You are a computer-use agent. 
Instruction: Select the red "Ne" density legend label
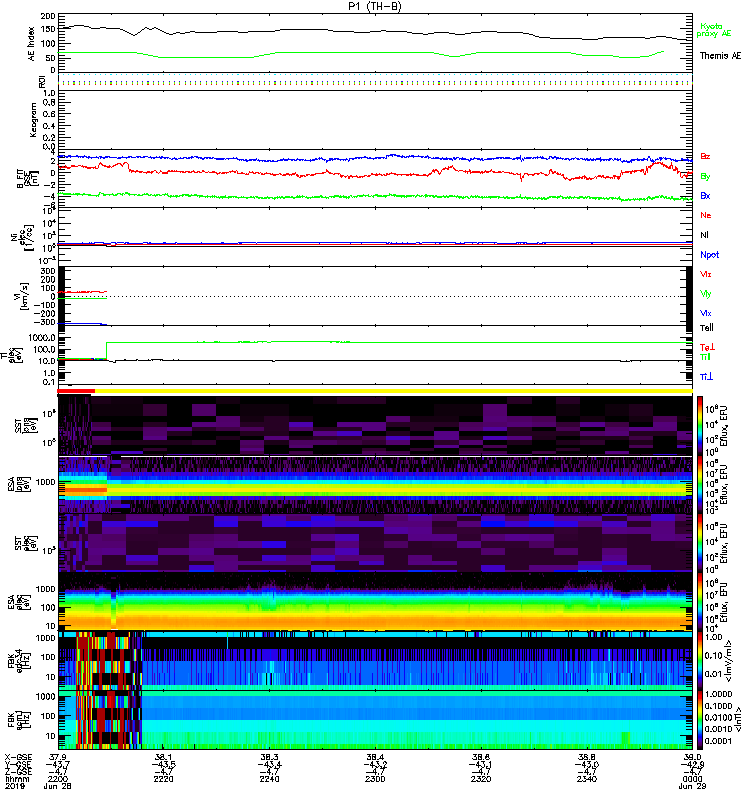(x=706, y=215)
